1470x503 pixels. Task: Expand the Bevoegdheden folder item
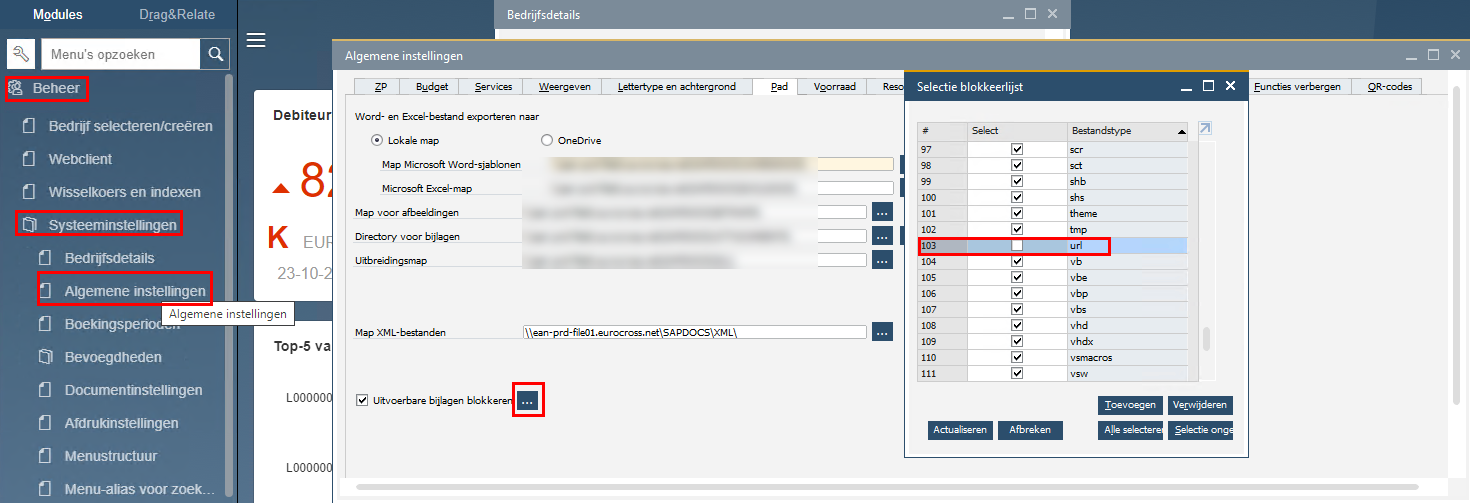point(44,357)
